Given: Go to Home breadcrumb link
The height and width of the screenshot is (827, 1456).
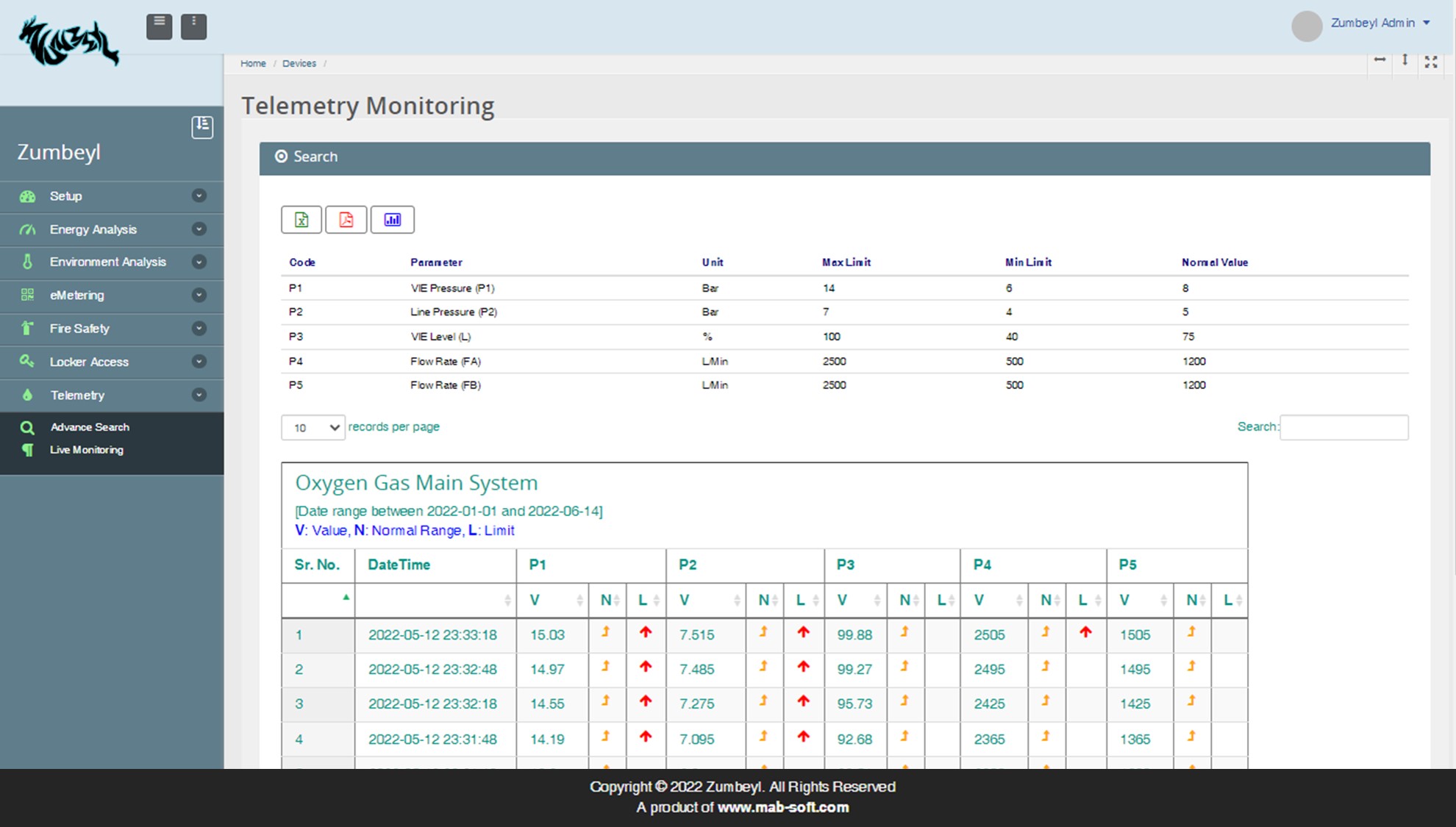Looking at the screenshot, I should [x=253, y=64].
